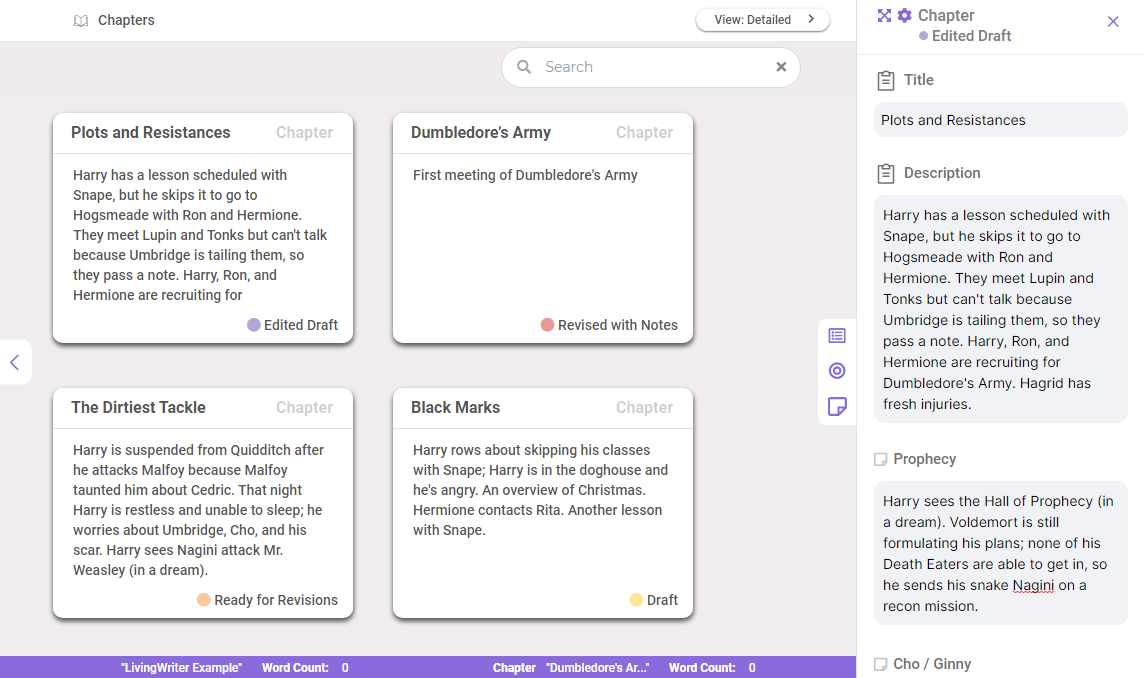Click the Chapters book icon top-left
Screen dimensions: 1144x678
81,20
